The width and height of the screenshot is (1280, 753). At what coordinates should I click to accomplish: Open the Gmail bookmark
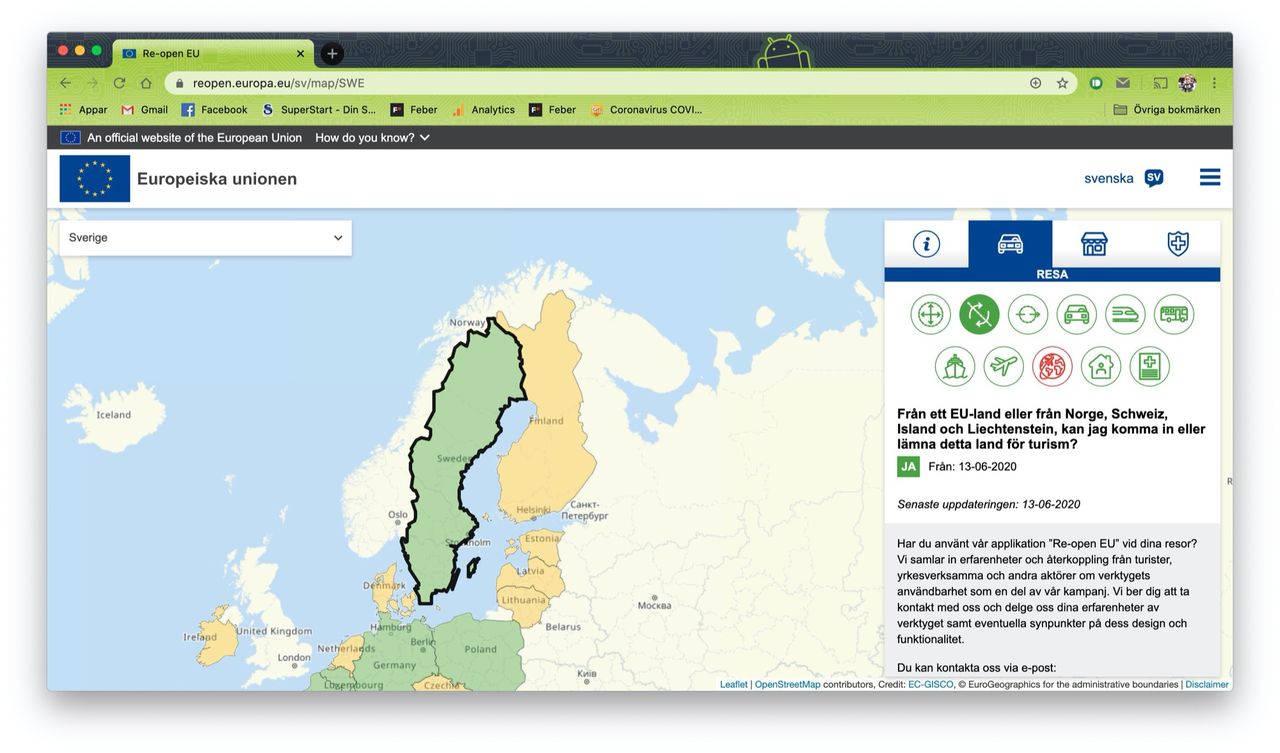click(144, 110)
